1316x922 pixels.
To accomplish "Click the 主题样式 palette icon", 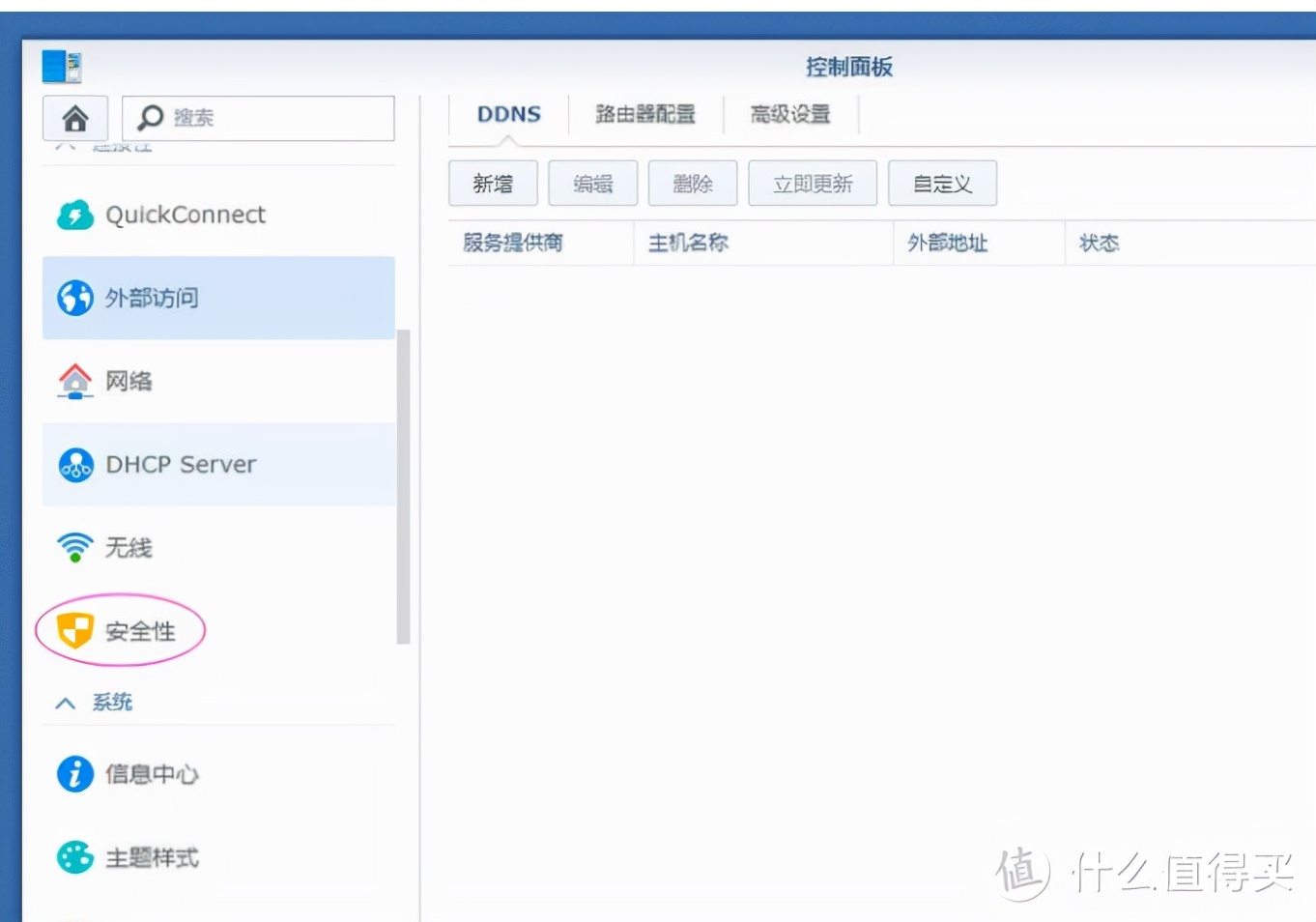I will click(74, 857).
